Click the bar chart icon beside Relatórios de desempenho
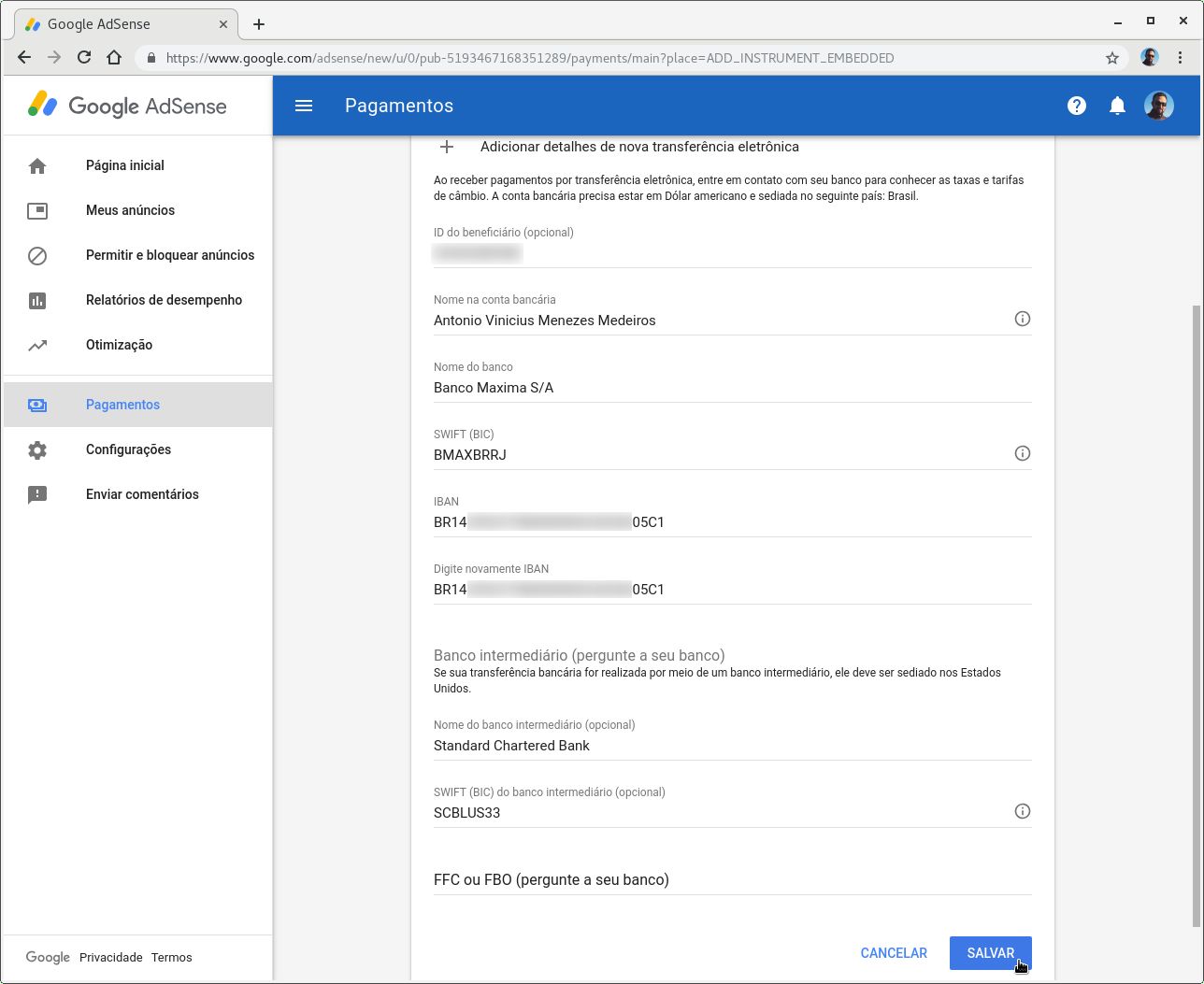Image resolution: width=1204 pixels, height=984 pixels. 37,300
